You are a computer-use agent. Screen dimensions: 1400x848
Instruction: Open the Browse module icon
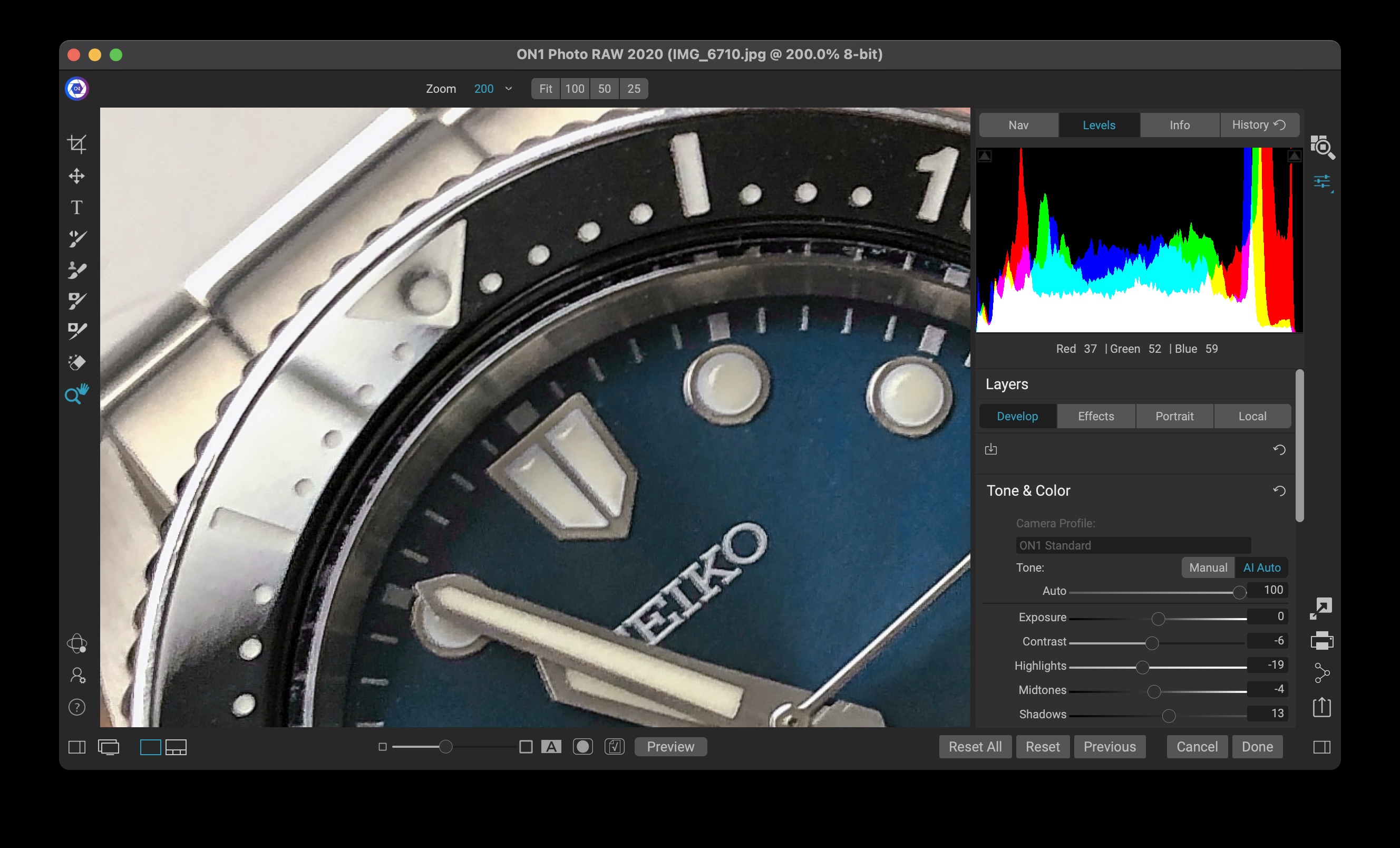click(x=1322, y=147)
